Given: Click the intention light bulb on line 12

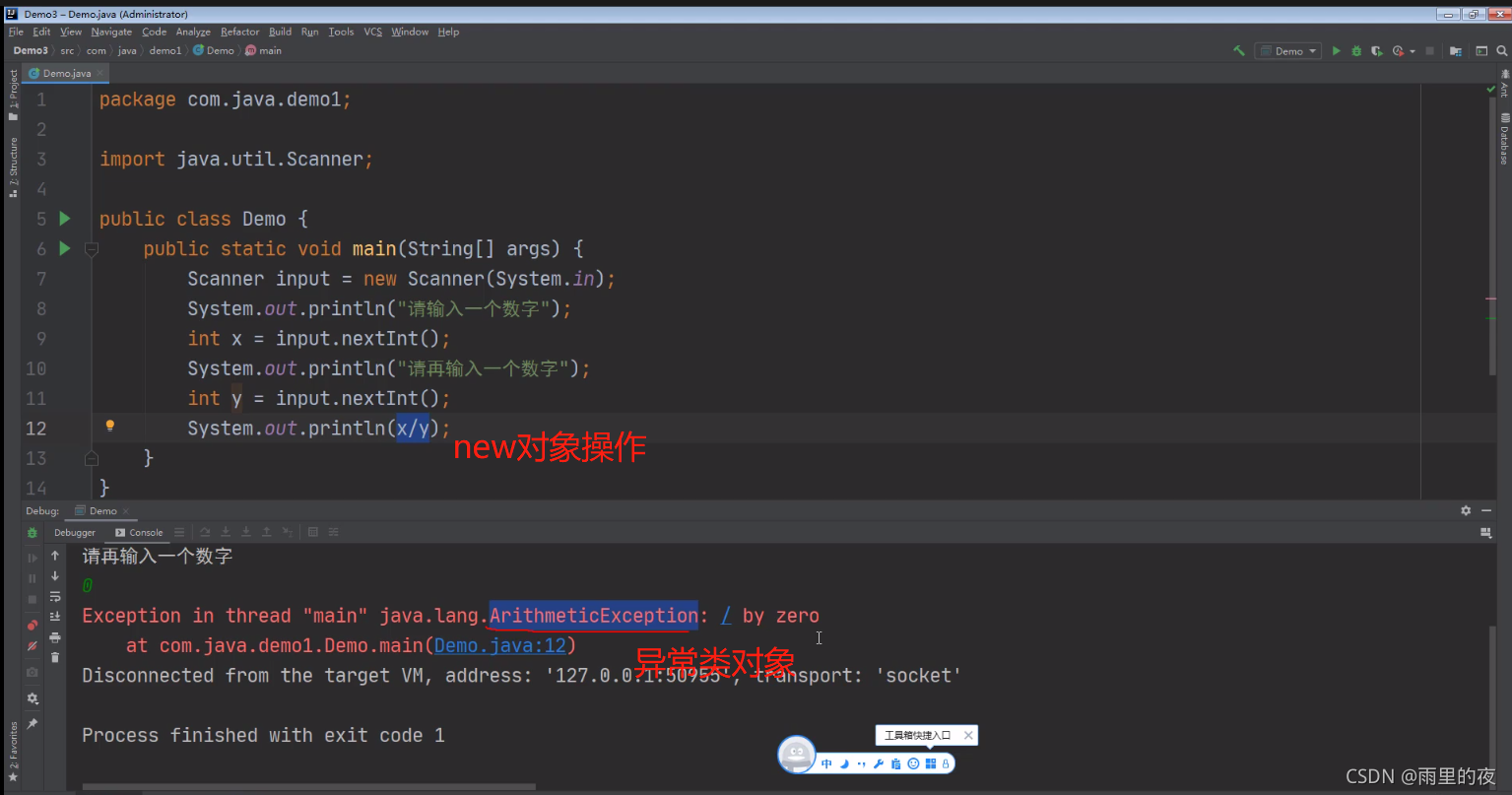Looking at the screenshot, I should click(x=110, y=426).
